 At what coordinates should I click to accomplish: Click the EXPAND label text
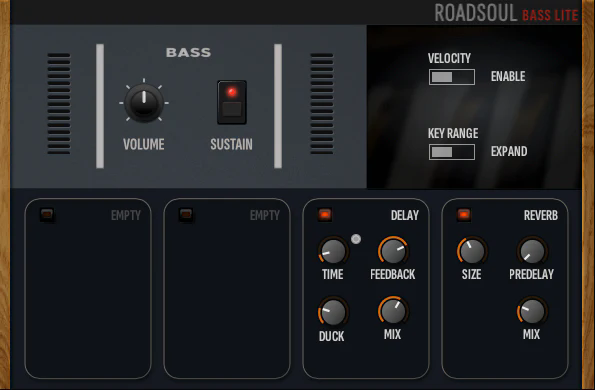(509, 152)
